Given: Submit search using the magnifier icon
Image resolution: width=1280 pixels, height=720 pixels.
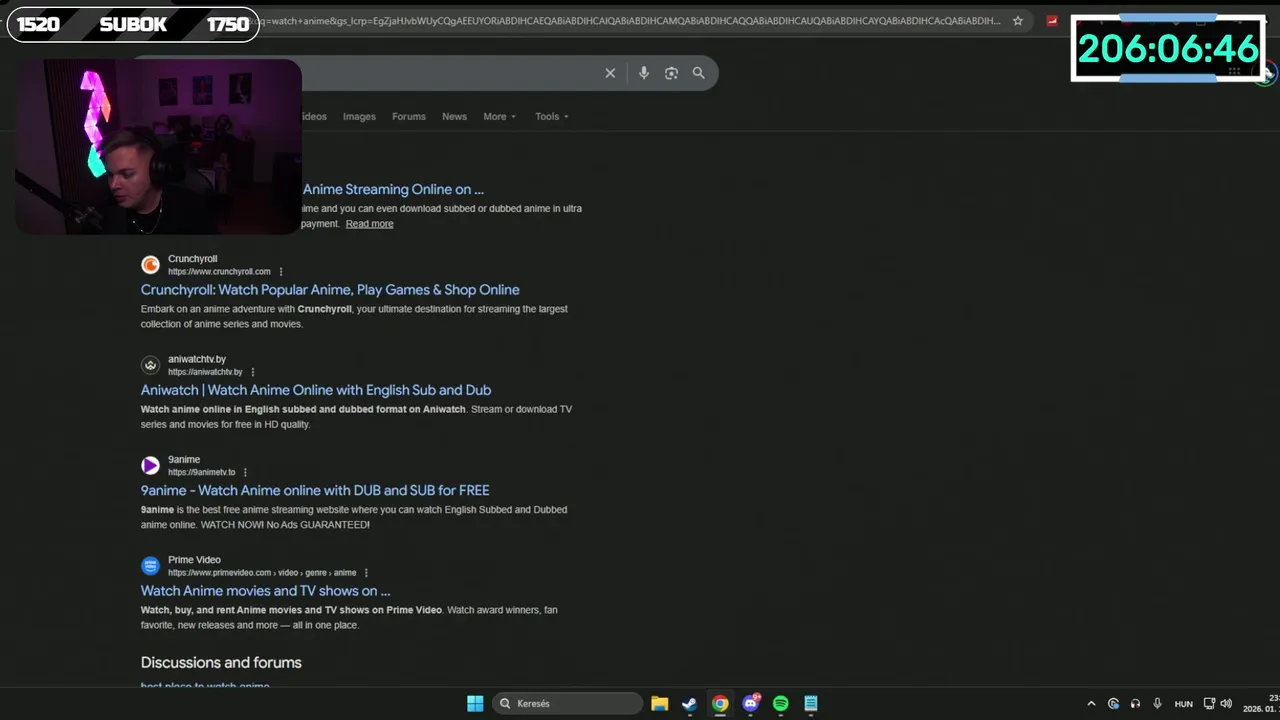Looking at the screenshot, I should 699,73.
